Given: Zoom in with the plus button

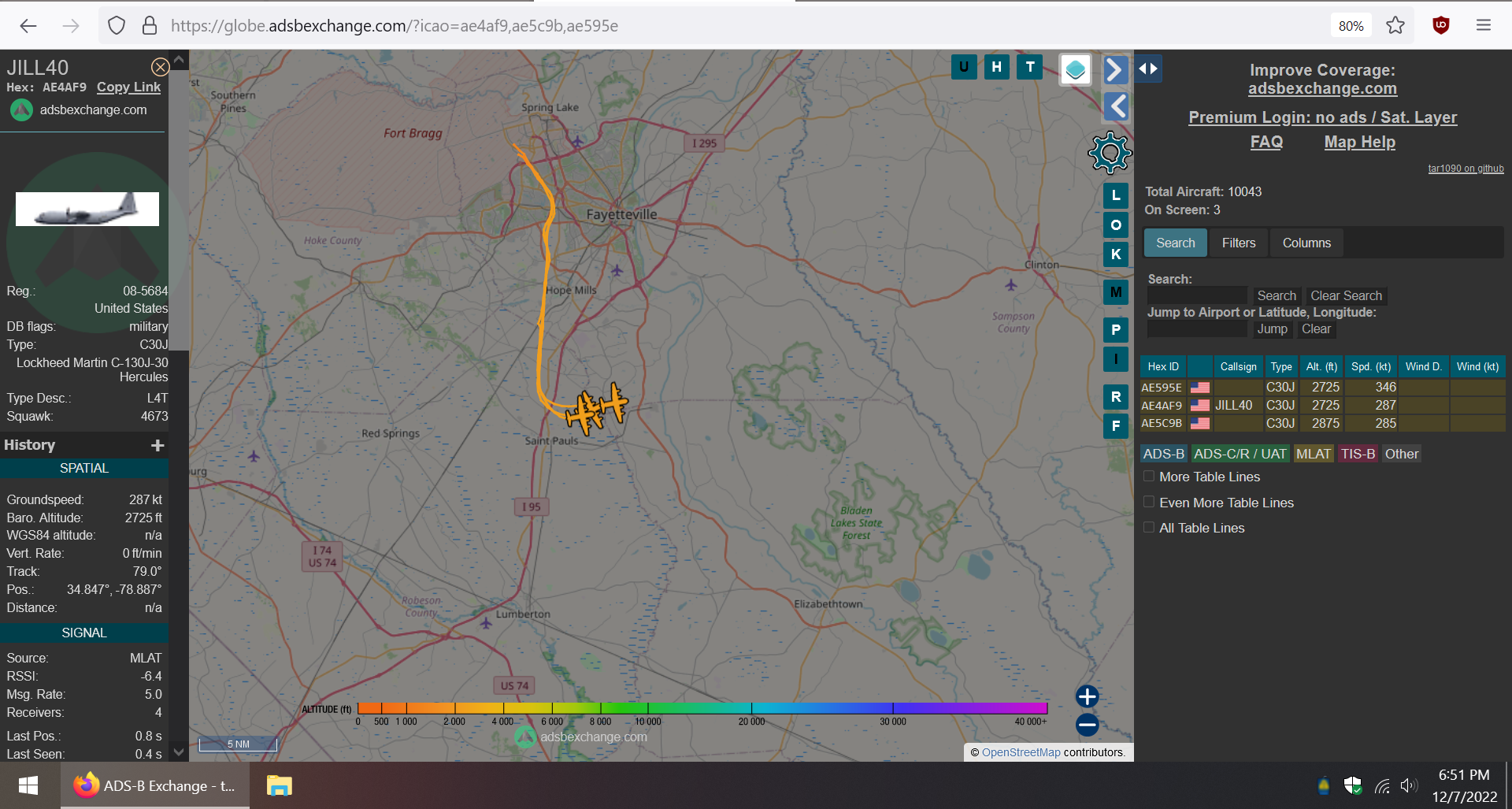Looking at the screenshot, I should tap(1088, 696).
